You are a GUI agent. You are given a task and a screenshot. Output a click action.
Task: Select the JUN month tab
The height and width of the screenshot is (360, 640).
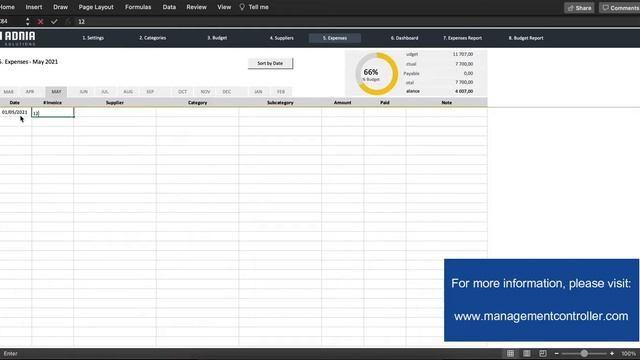tap(84, 92)
